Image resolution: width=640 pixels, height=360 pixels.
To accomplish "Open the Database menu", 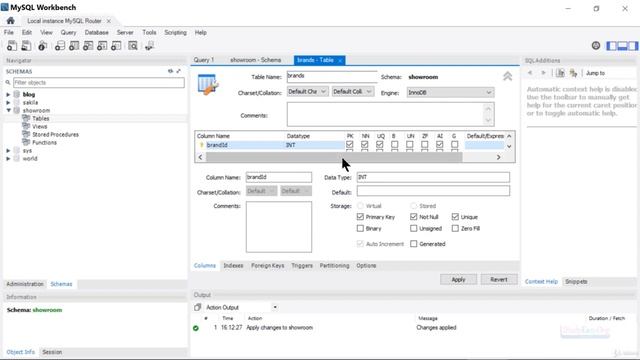I will [x=97, y=32].
